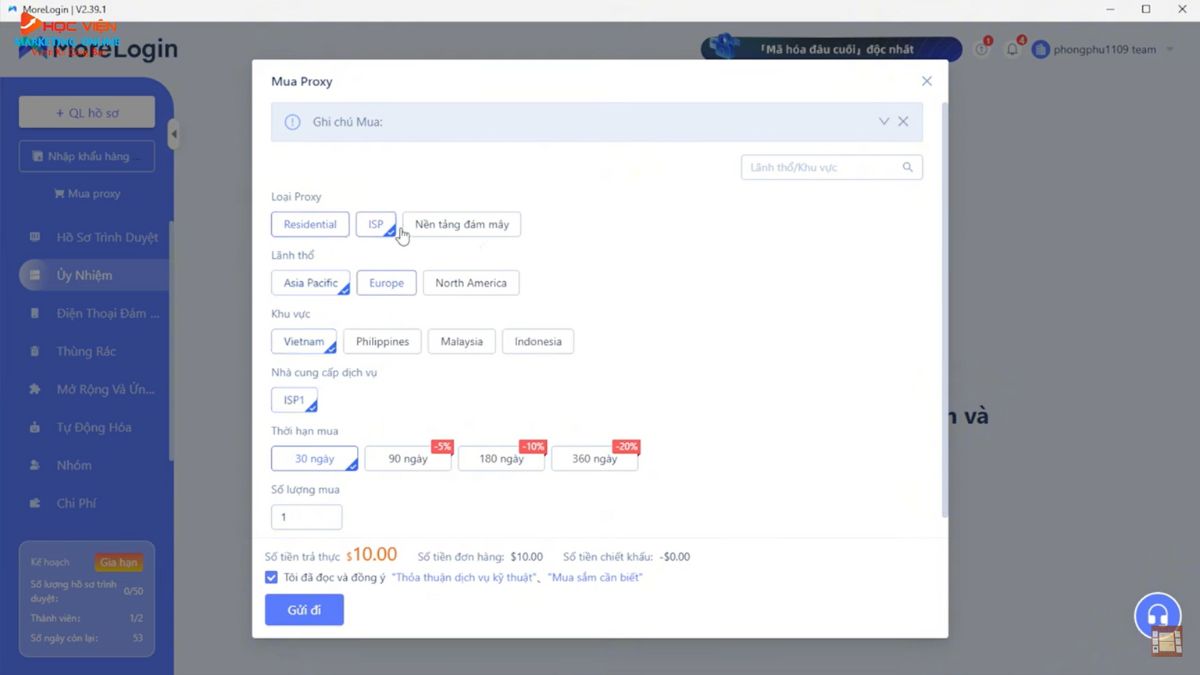The height and width of the screenshot is (675, 1200).
Task: Select Vietnam region
Action: click(x=304, y=341)
